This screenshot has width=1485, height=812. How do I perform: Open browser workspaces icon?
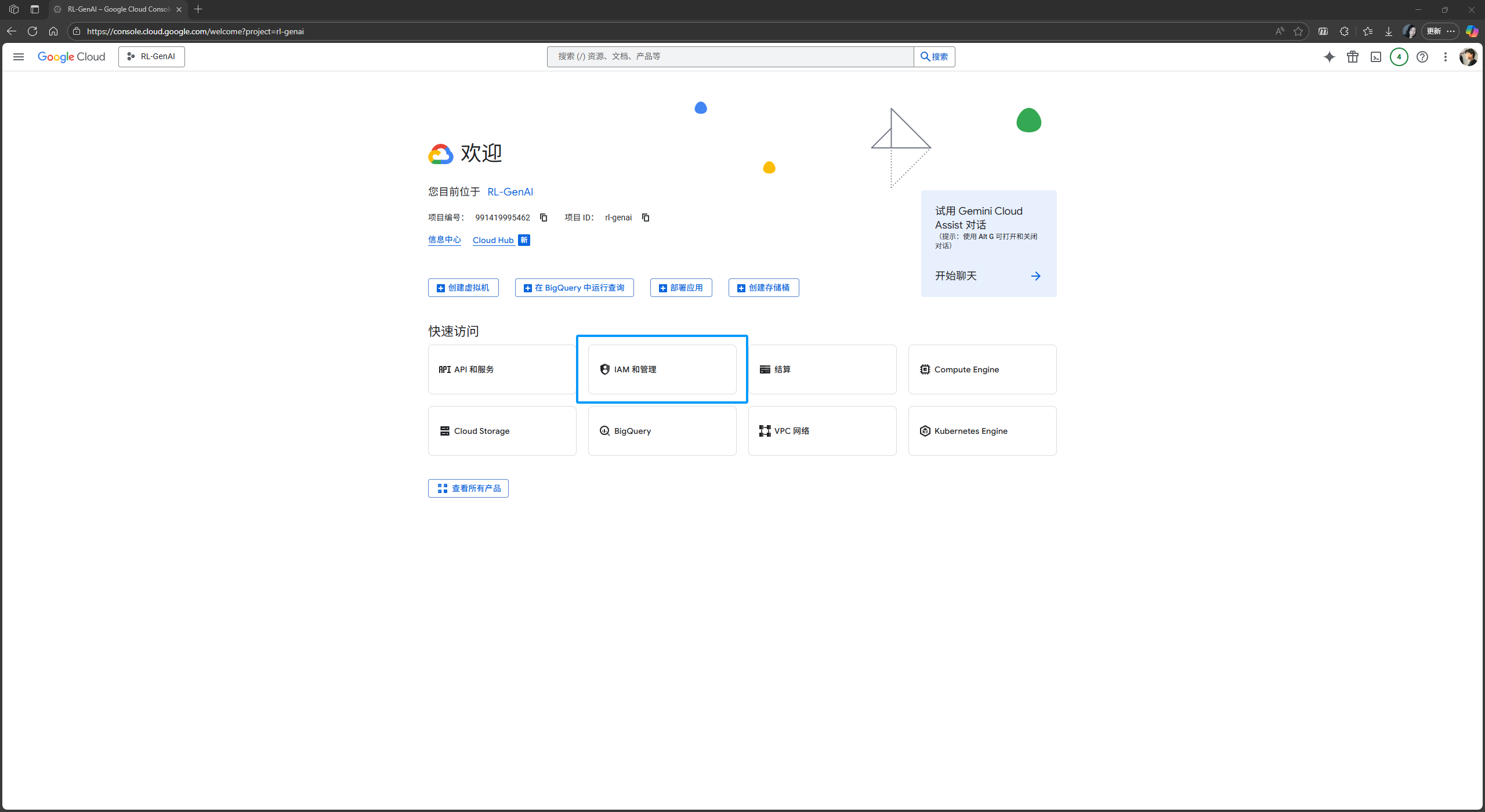click(x=14, y=9)
